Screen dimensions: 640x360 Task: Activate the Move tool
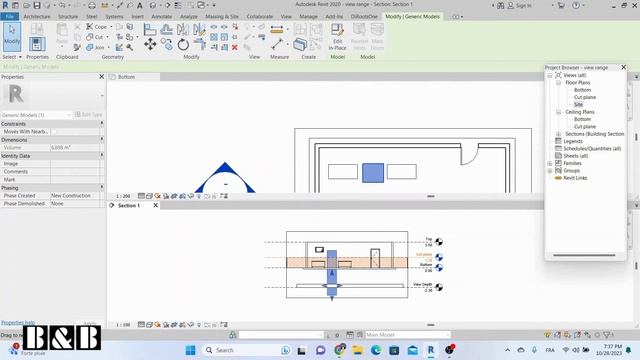point(150,44)
